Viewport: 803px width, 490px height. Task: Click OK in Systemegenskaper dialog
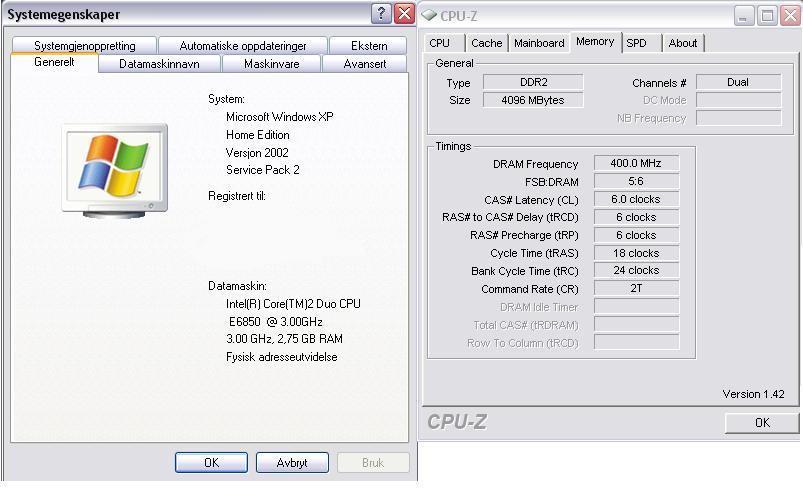pyautogui.click(x=212, y=463)
